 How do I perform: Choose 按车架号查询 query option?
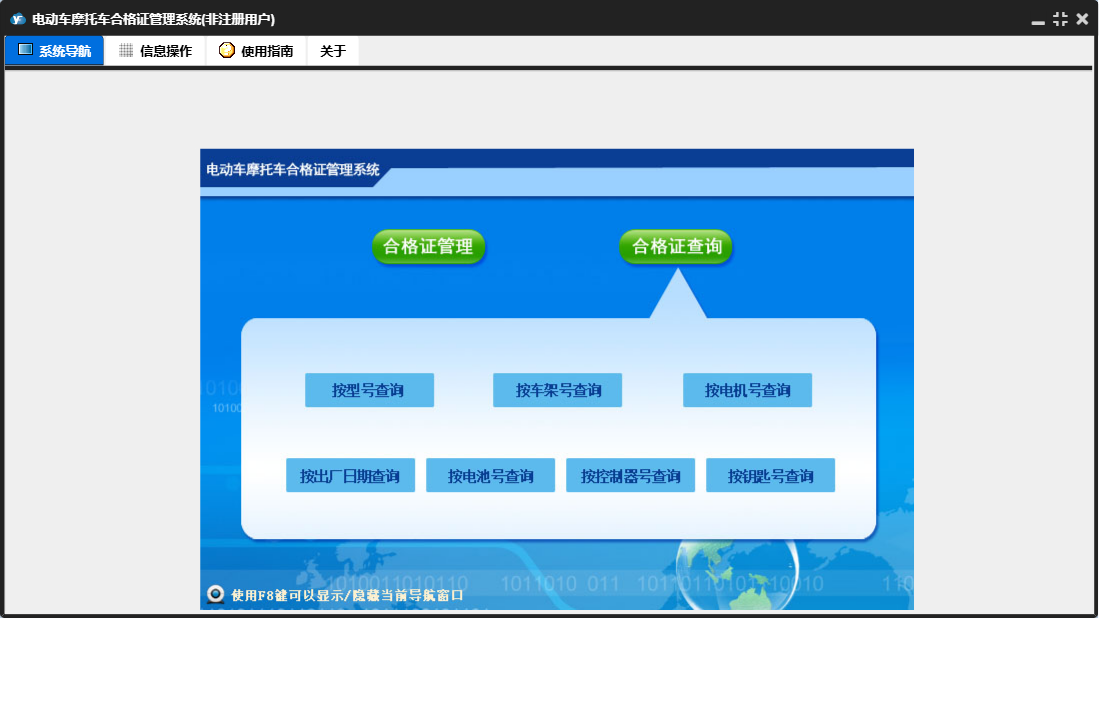(557, 390)
